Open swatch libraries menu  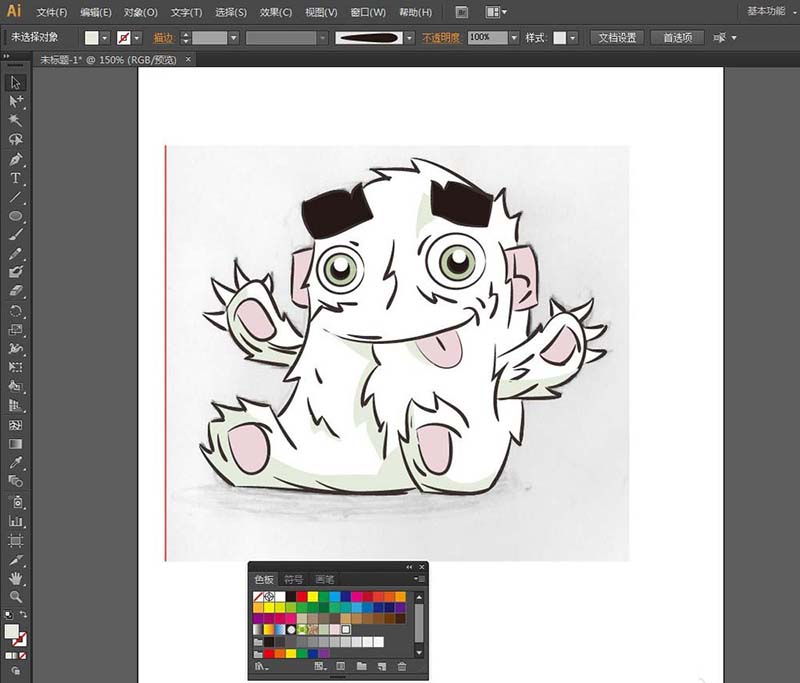[x=261, y=666]
